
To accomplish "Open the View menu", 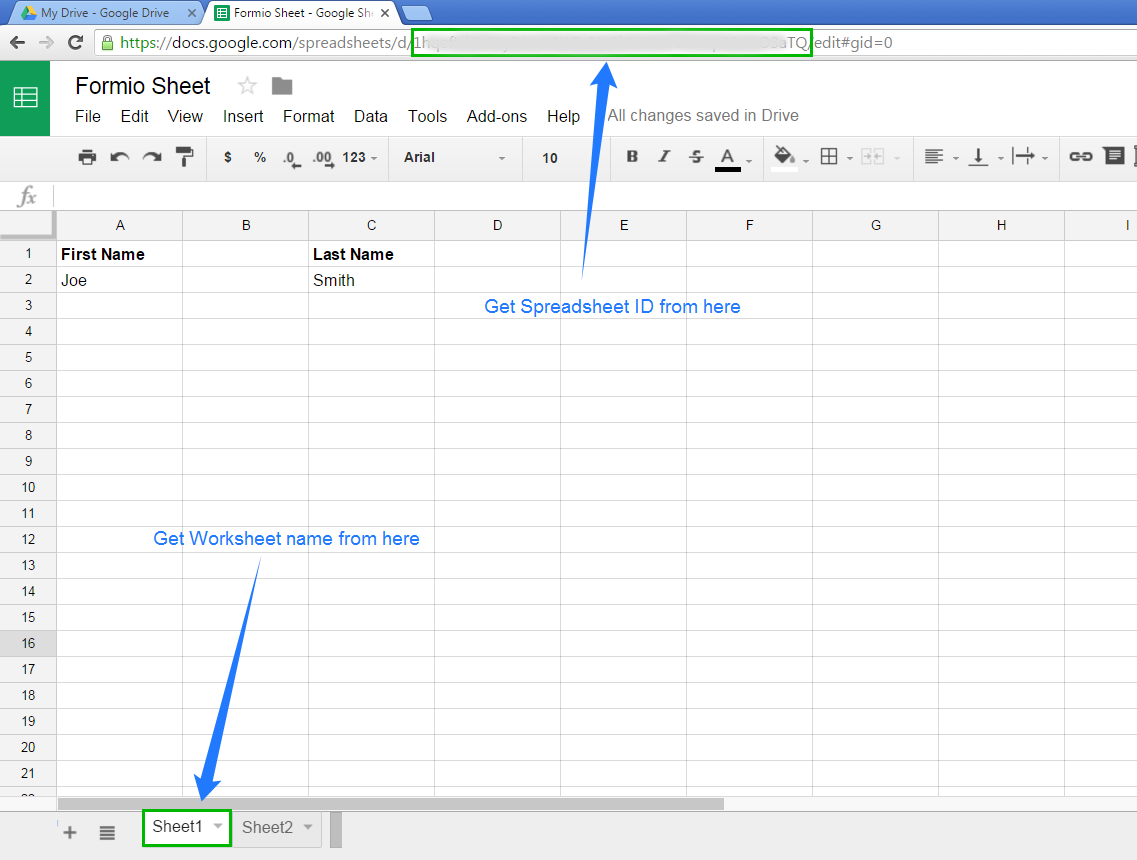I will coord(185,116).
